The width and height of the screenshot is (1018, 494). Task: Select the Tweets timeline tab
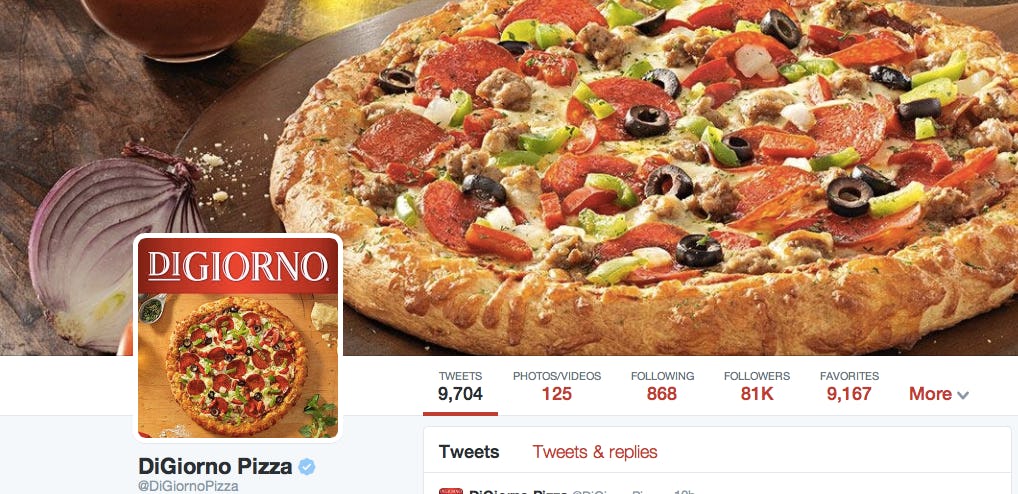tap(469, 452)
